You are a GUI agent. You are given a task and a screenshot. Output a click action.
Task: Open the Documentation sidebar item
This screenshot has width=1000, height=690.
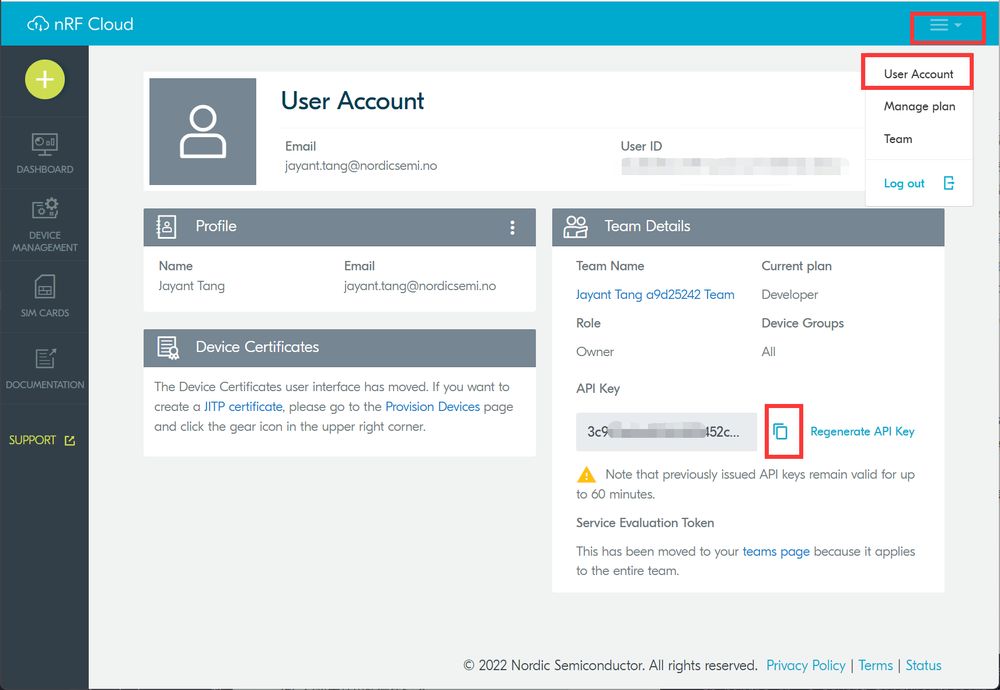click(45, 369)
